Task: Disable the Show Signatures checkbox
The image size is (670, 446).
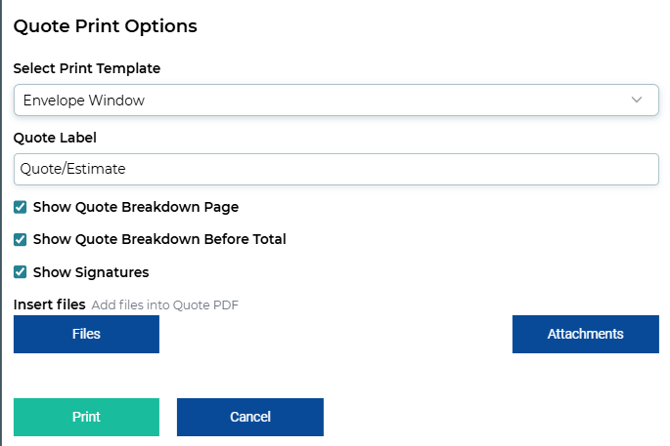Action: point(20,272)
